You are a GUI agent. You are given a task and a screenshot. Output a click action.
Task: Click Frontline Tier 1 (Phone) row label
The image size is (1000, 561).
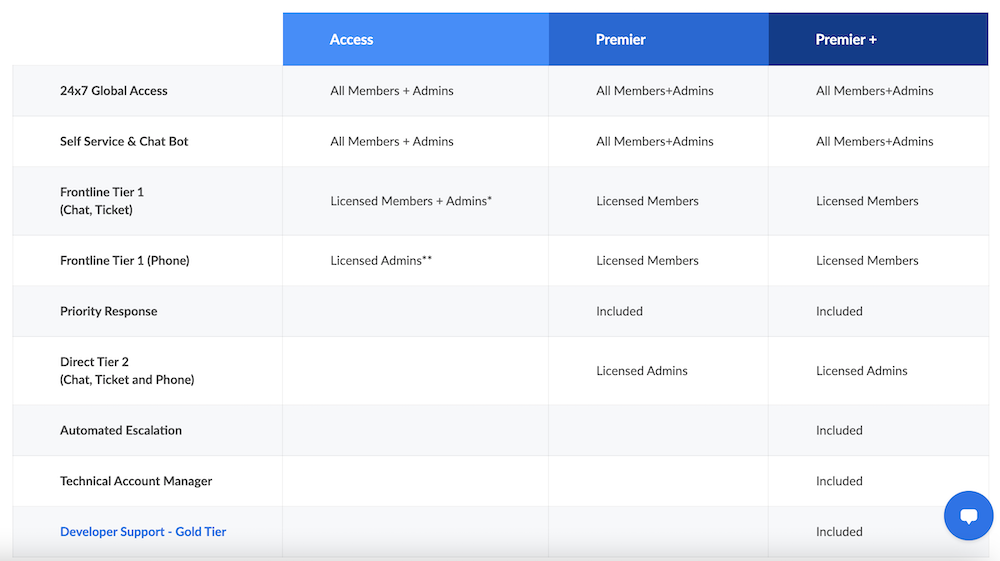click(x=124, y=261)
